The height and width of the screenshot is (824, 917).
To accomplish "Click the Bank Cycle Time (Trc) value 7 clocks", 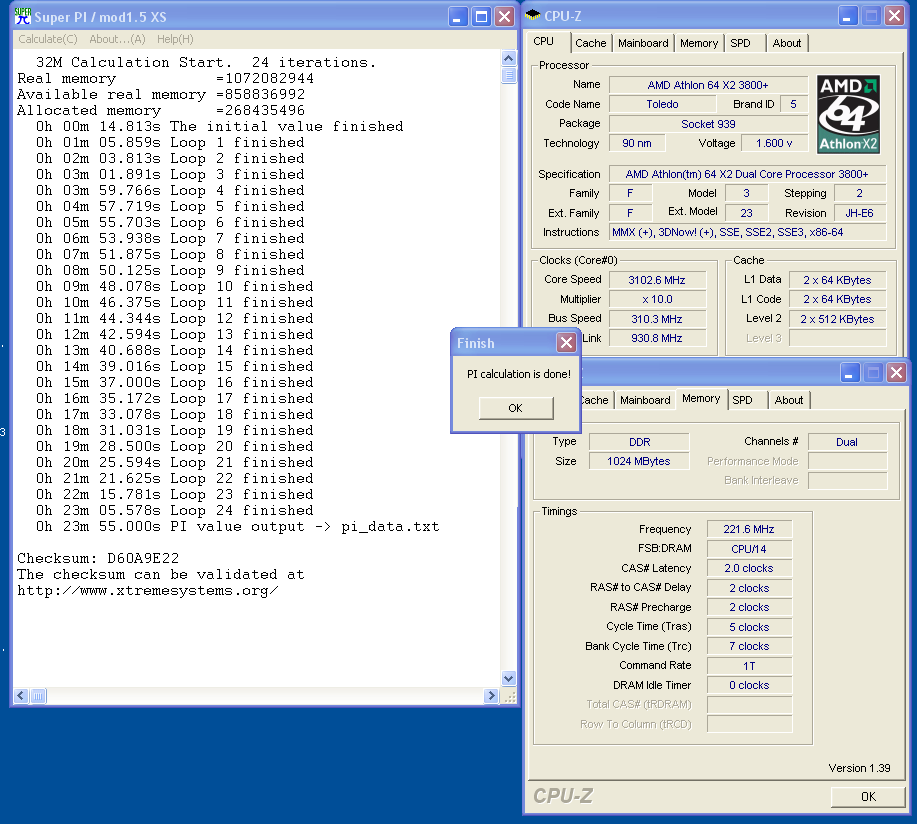I will pos(749,646).
